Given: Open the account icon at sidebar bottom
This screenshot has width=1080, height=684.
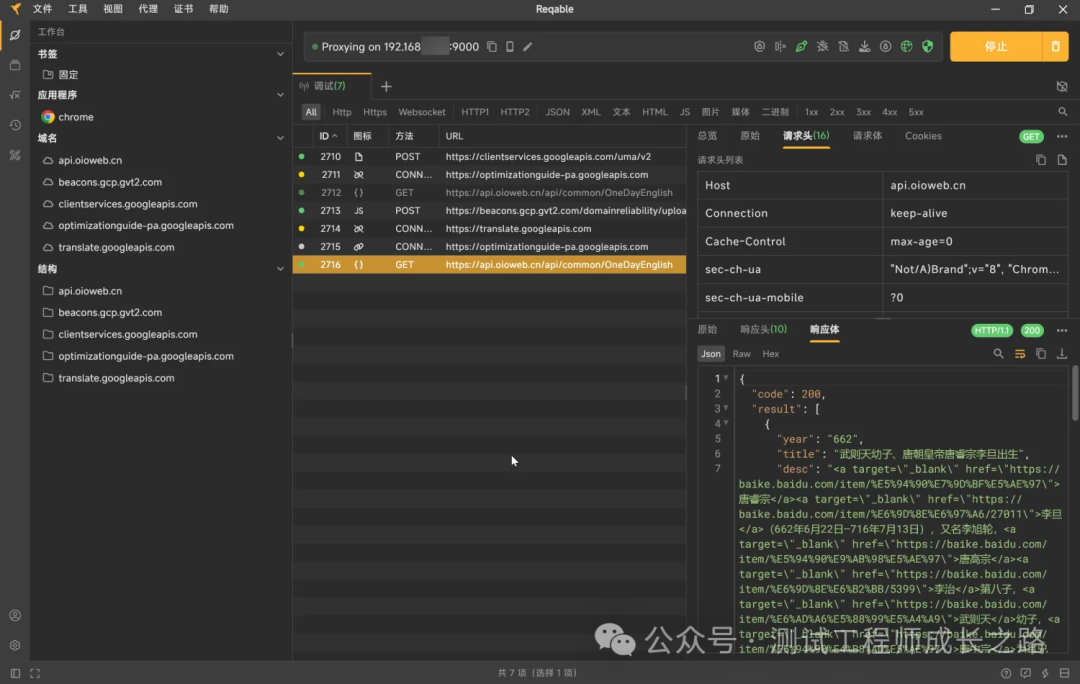Looking at the screenshot, I should [x=15, y=615].
